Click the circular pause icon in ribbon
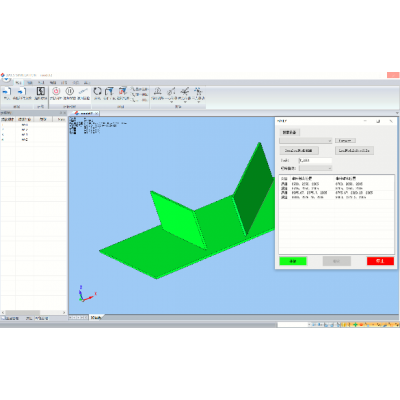The image size is (400, 400). 70,91
